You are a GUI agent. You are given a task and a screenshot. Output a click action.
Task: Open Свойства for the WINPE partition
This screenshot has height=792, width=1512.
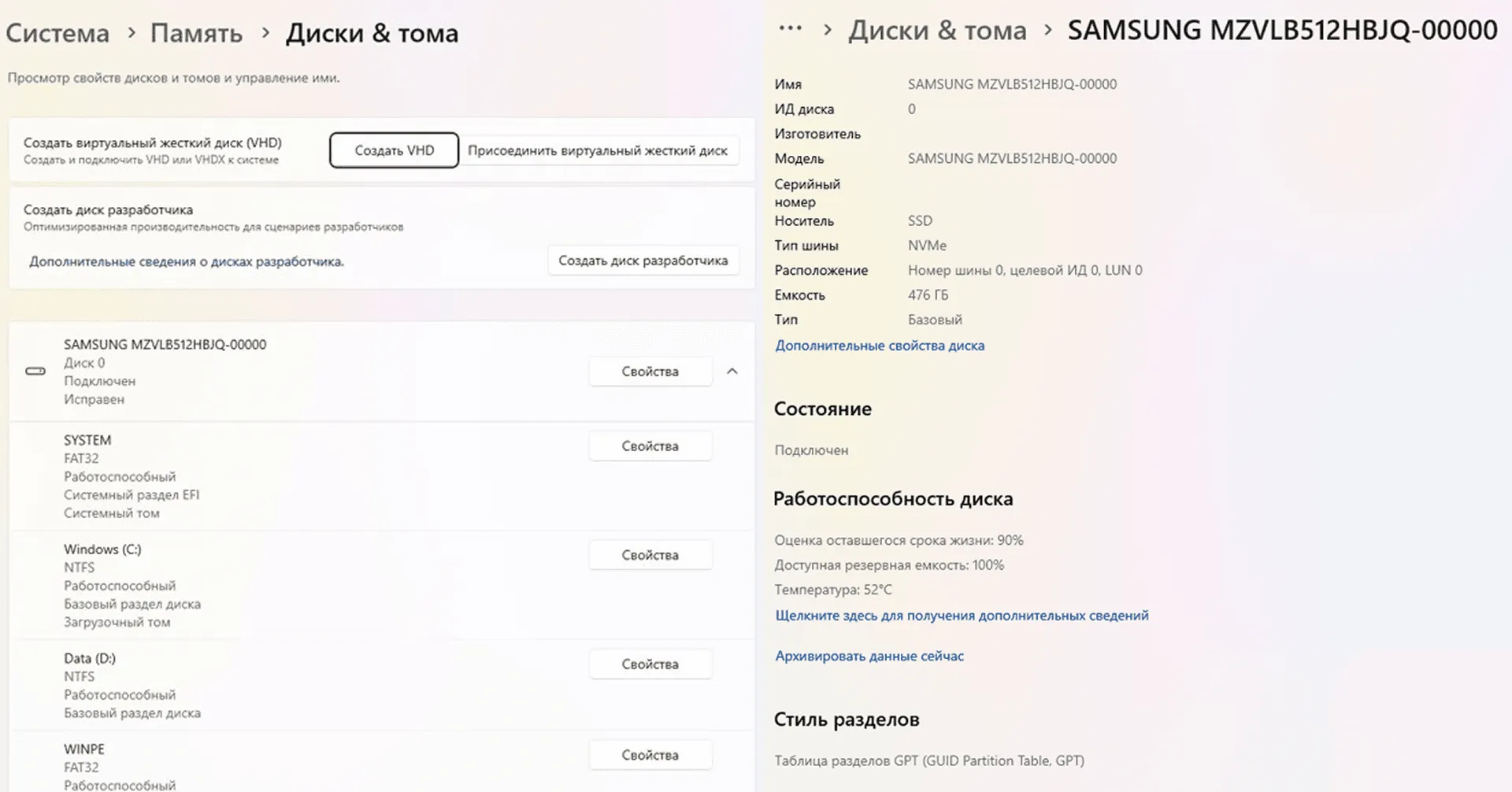pos(650,754)
